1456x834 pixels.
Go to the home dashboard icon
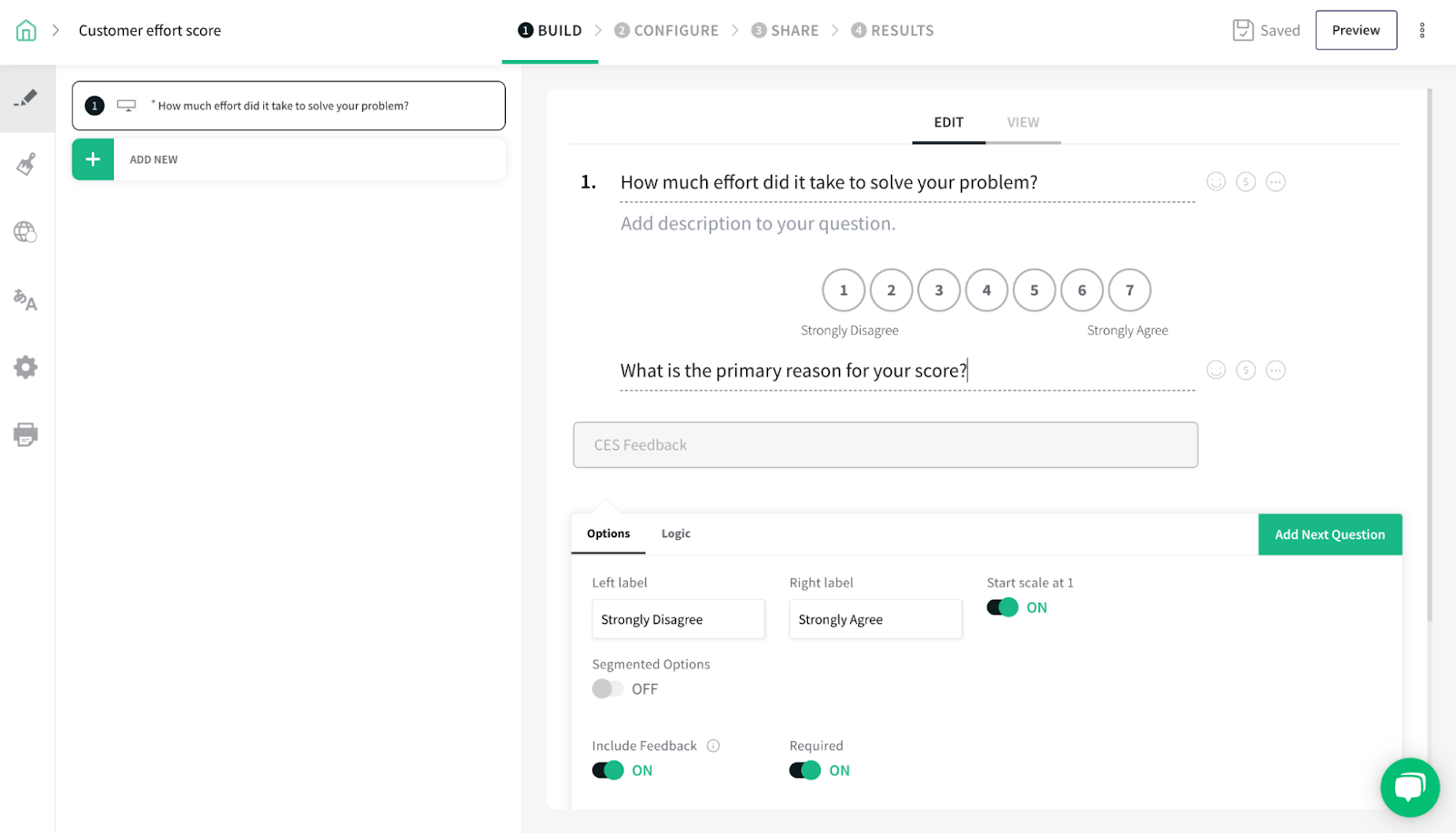point(26,30)
